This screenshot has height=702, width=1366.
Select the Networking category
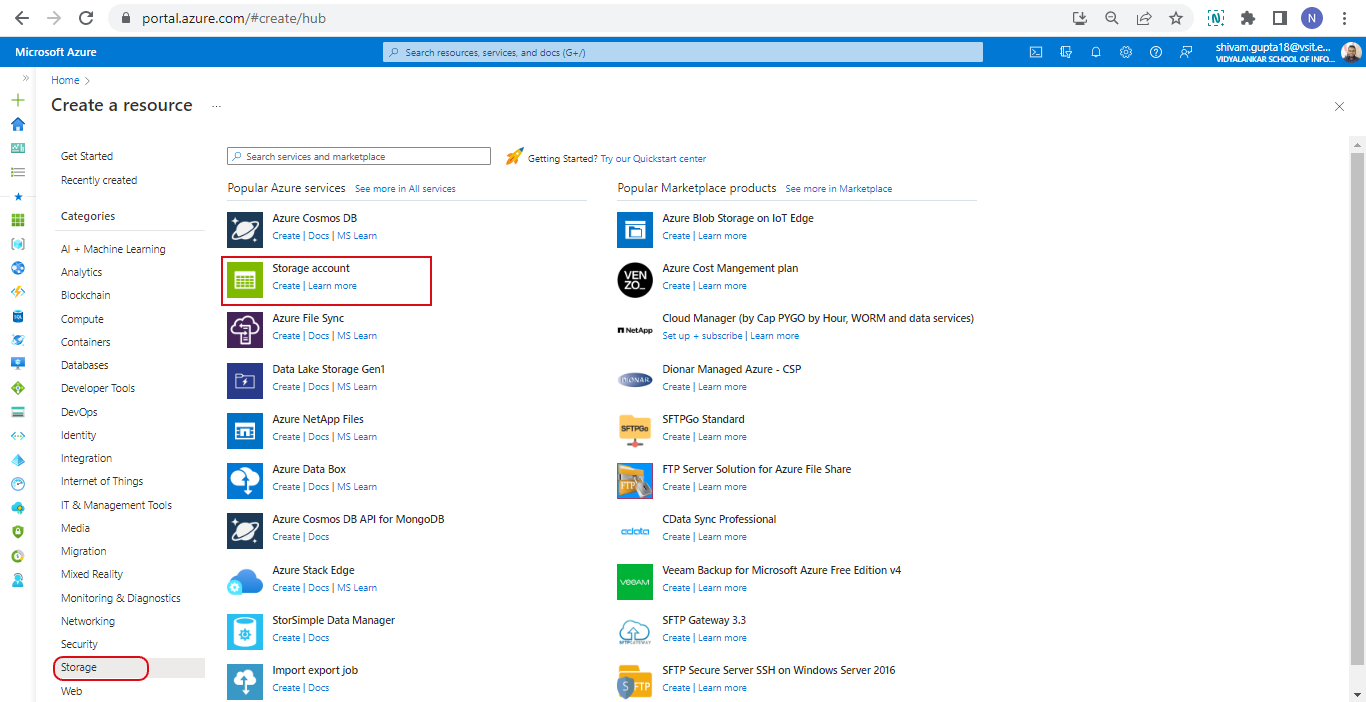(88, 621)
